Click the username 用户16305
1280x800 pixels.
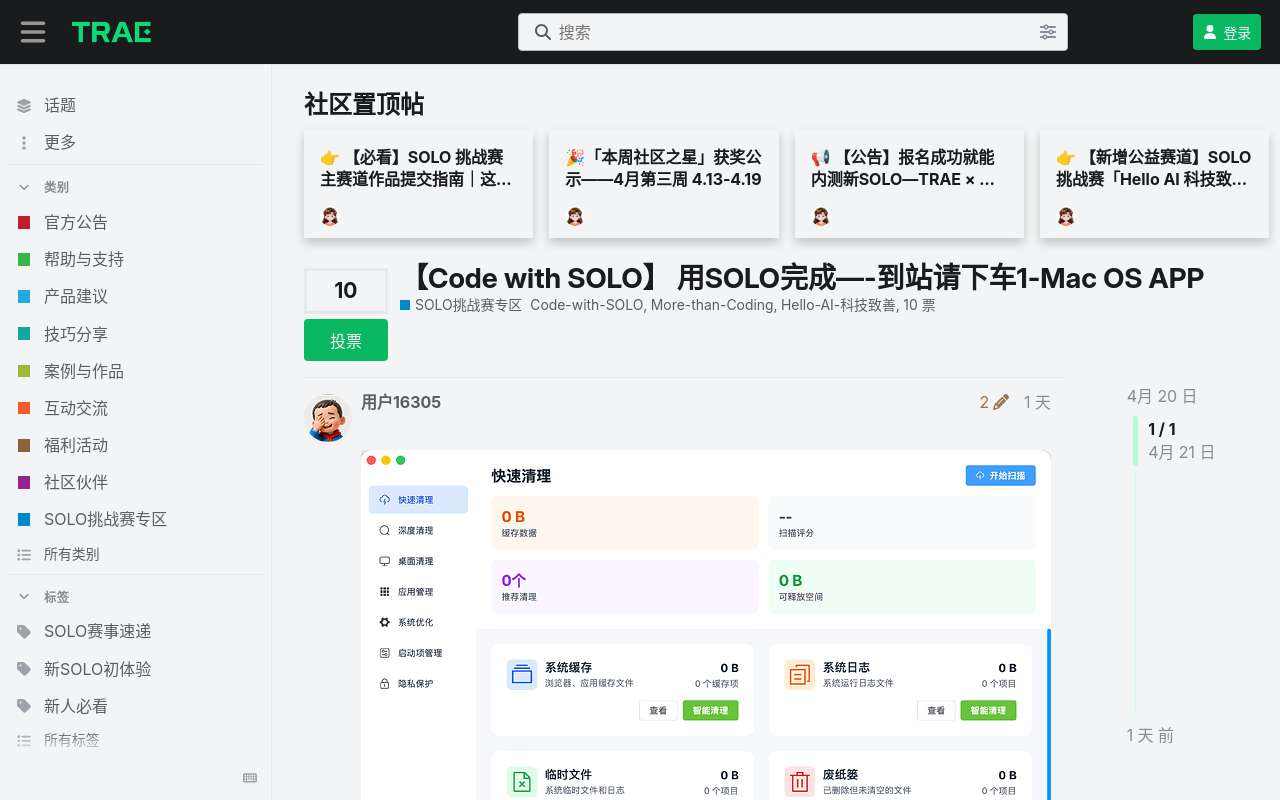click(x=401, y=402)
